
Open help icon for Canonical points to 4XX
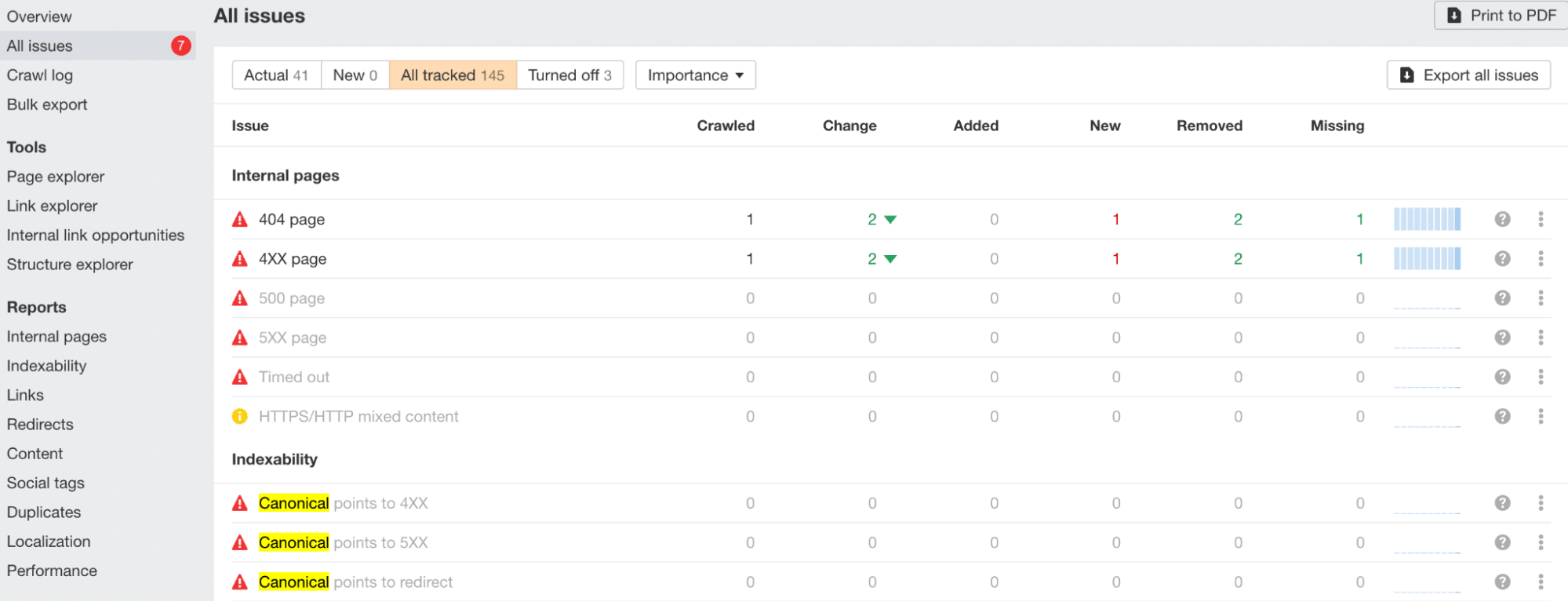(1502, 503)
